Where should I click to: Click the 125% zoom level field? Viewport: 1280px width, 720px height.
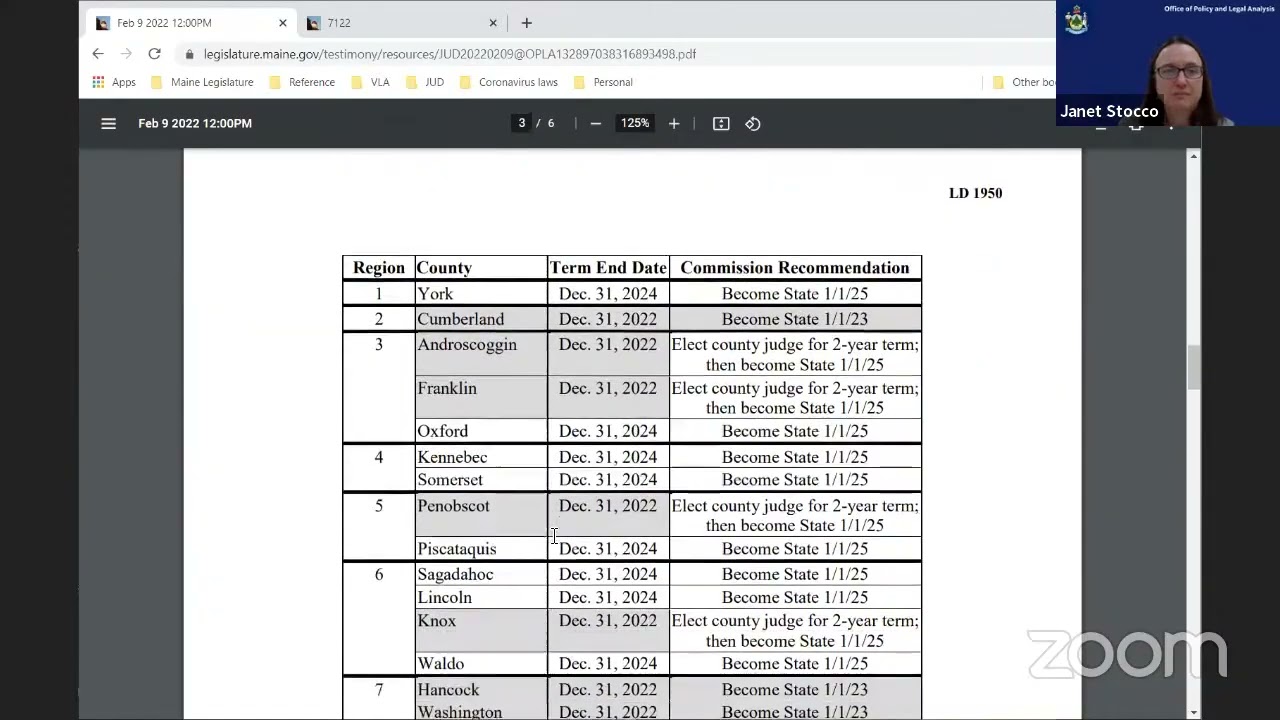point(635,123)
